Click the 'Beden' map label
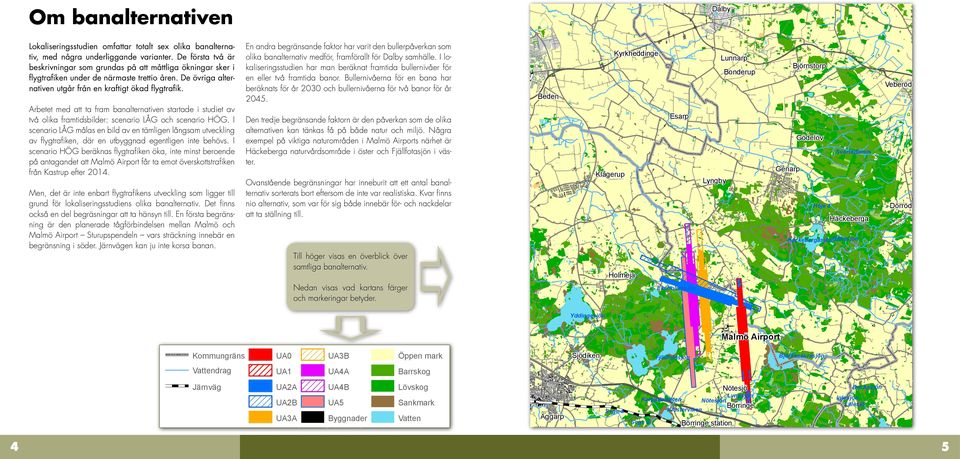Viewport: 960px width, 459px height. pyautogui.click(x=549, y=97)
